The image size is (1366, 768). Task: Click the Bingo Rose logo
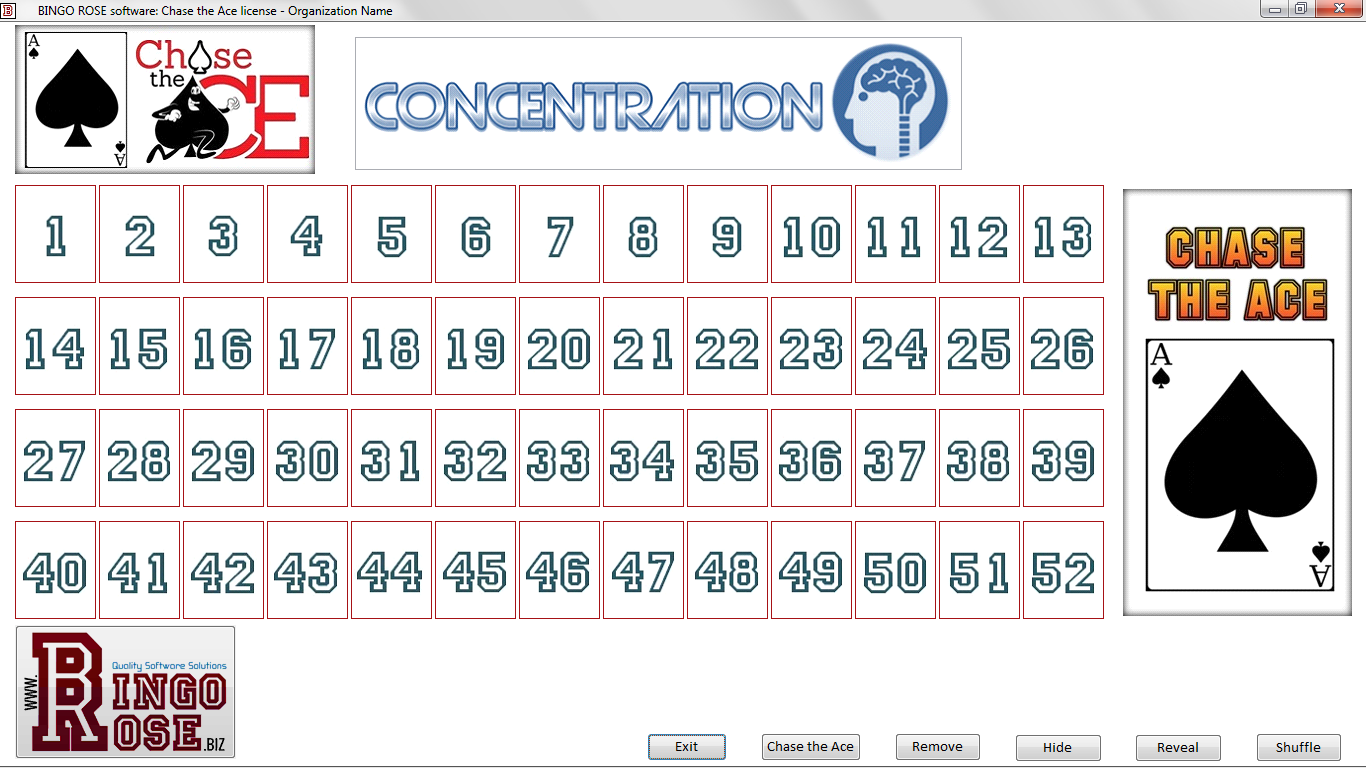[x=124, y=693]
